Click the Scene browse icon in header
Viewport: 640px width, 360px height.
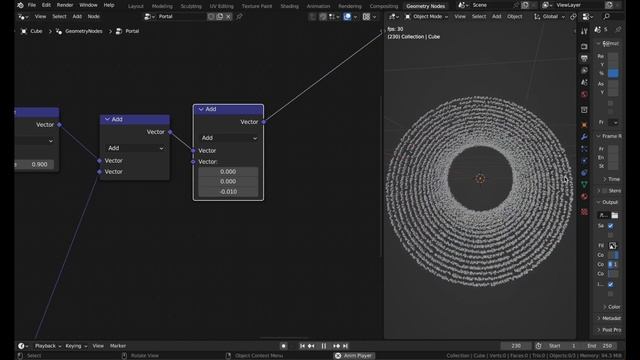463,5
